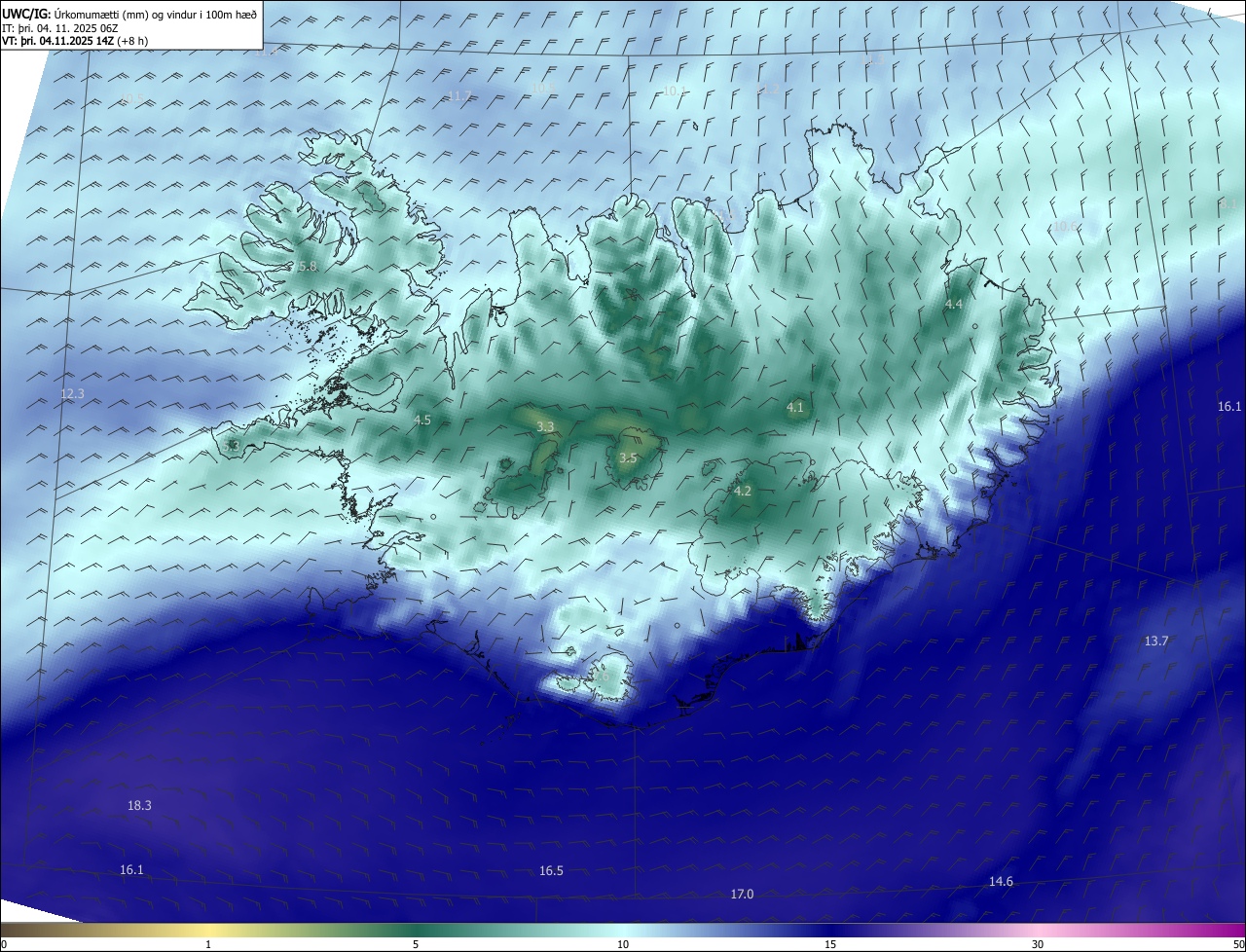Click the colorbar tick label 5
1246x952 pixels.
[416, 944]
